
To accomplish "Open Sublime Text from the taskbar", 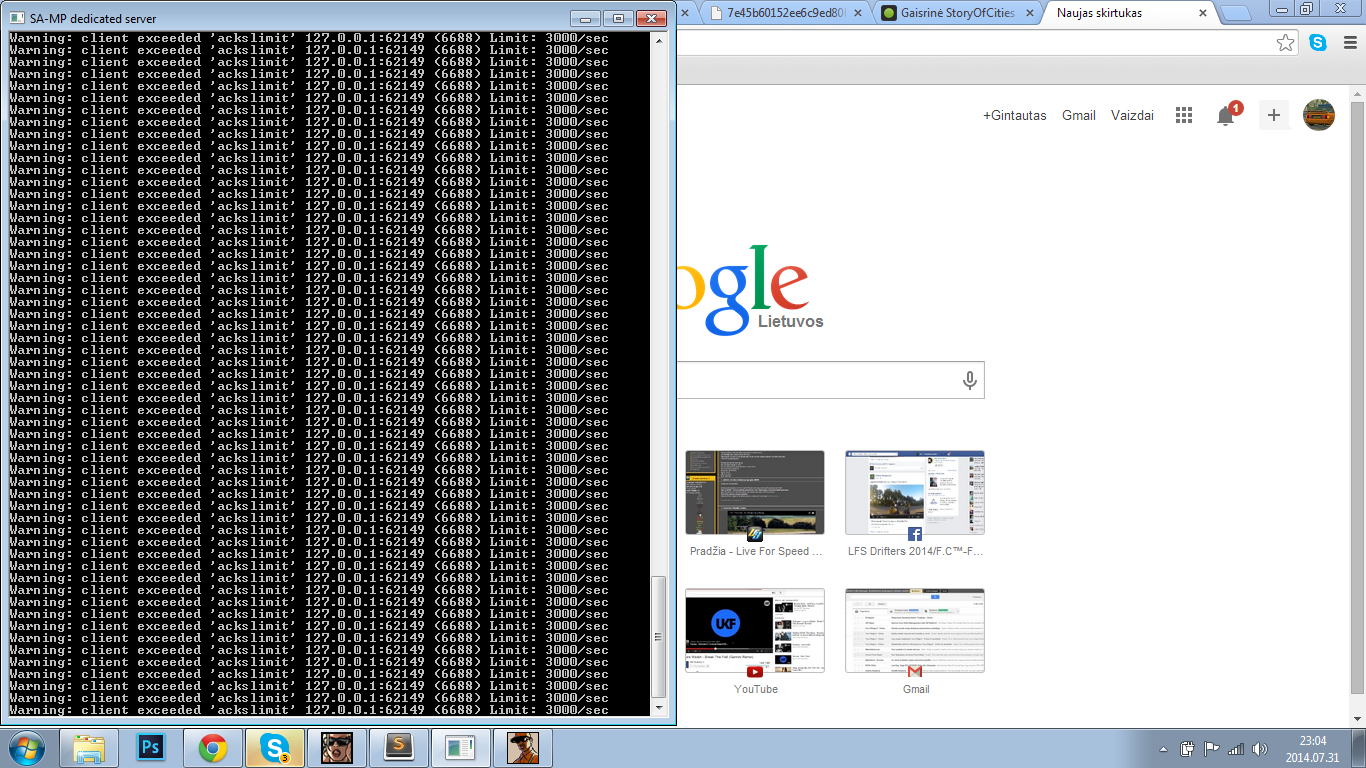I will (x=399, y=747).
